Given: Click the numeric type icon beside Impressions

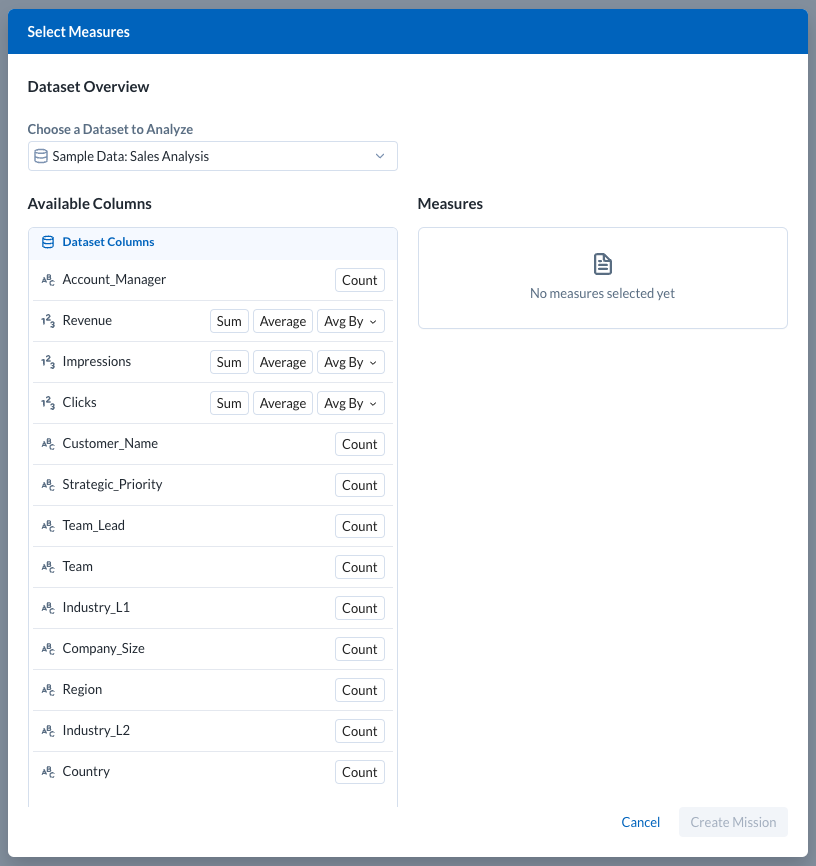Looking at the screenshot, I should click(48, 362).
